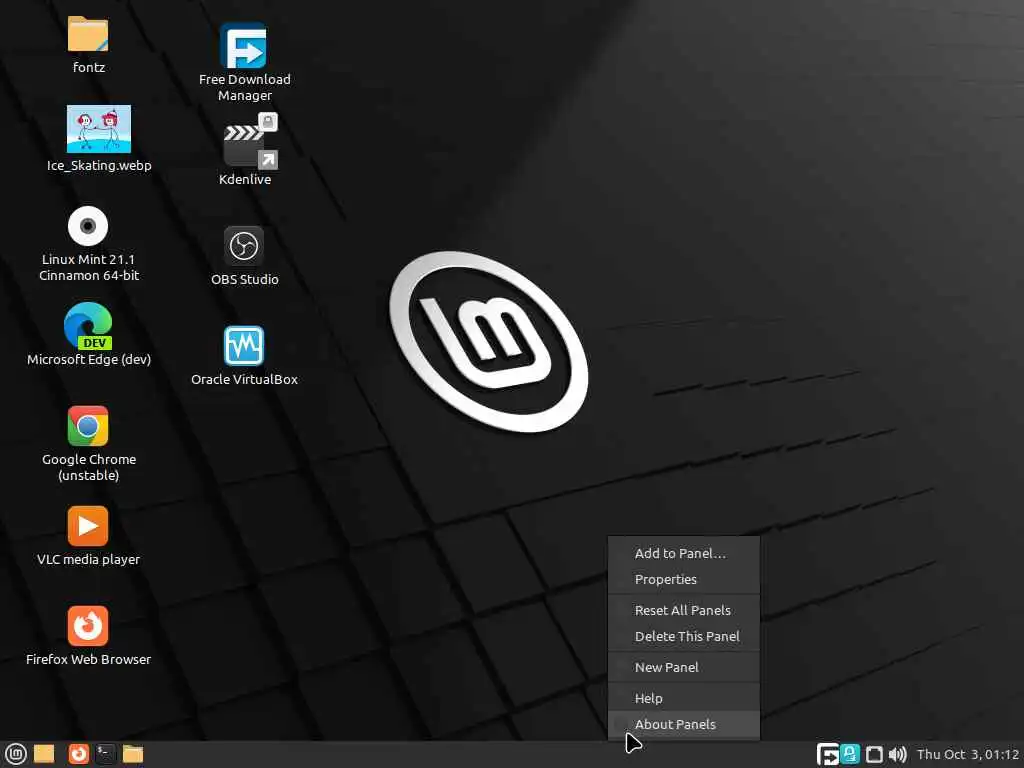Open the volume sound applet

coord(898,755)
